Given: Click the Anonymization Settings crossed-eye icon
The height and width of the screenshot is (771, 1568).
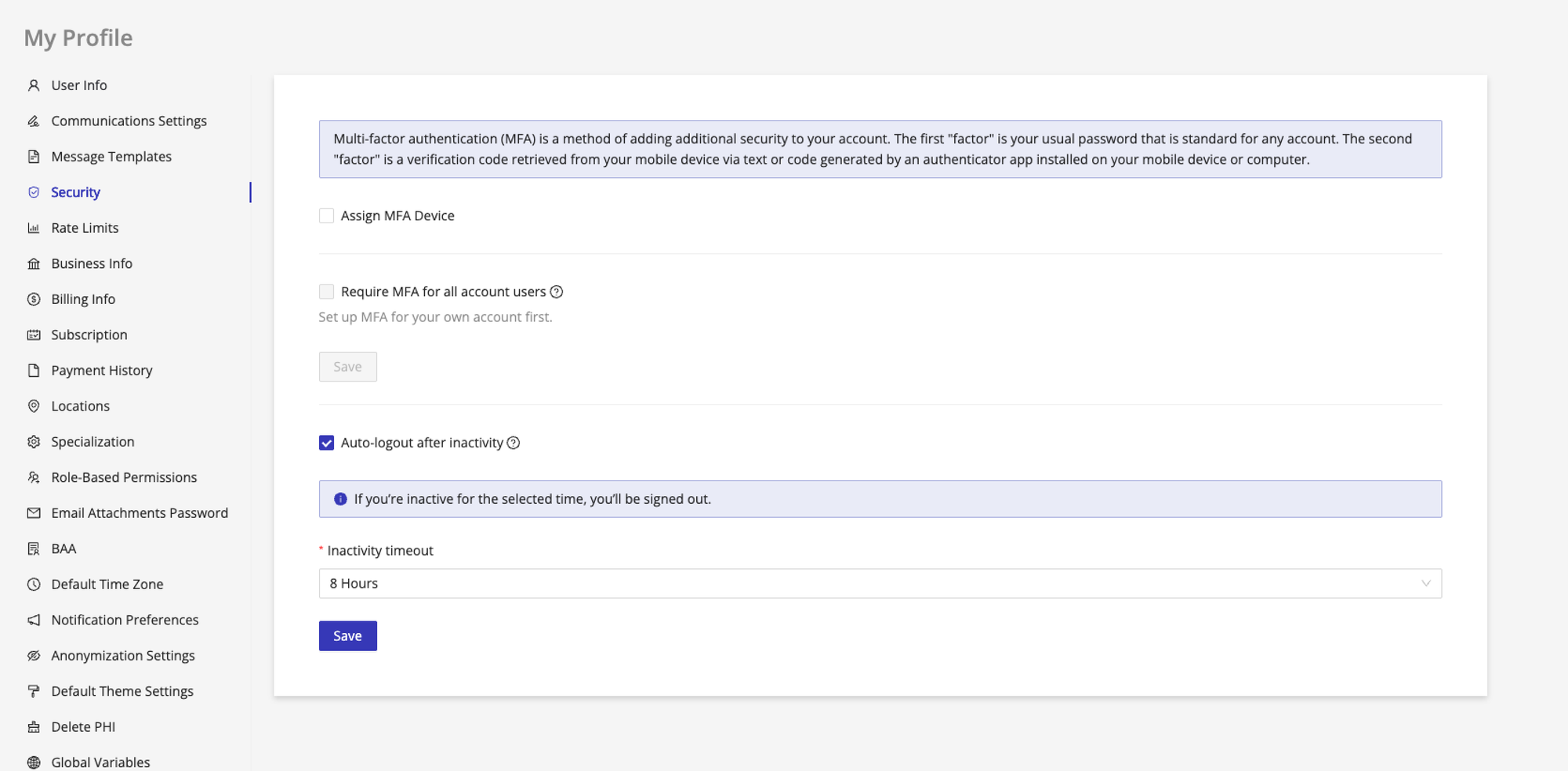Looking at the screenshot, I should [34, 656].
